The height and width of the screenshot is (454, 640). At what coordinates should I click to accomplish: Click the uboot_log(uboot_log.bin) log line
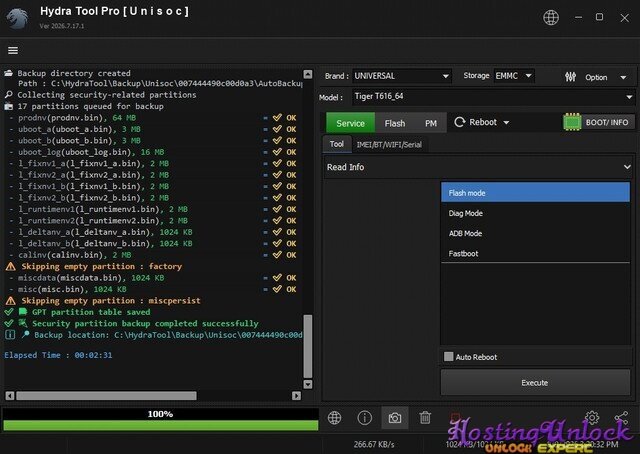coord(91,152)
